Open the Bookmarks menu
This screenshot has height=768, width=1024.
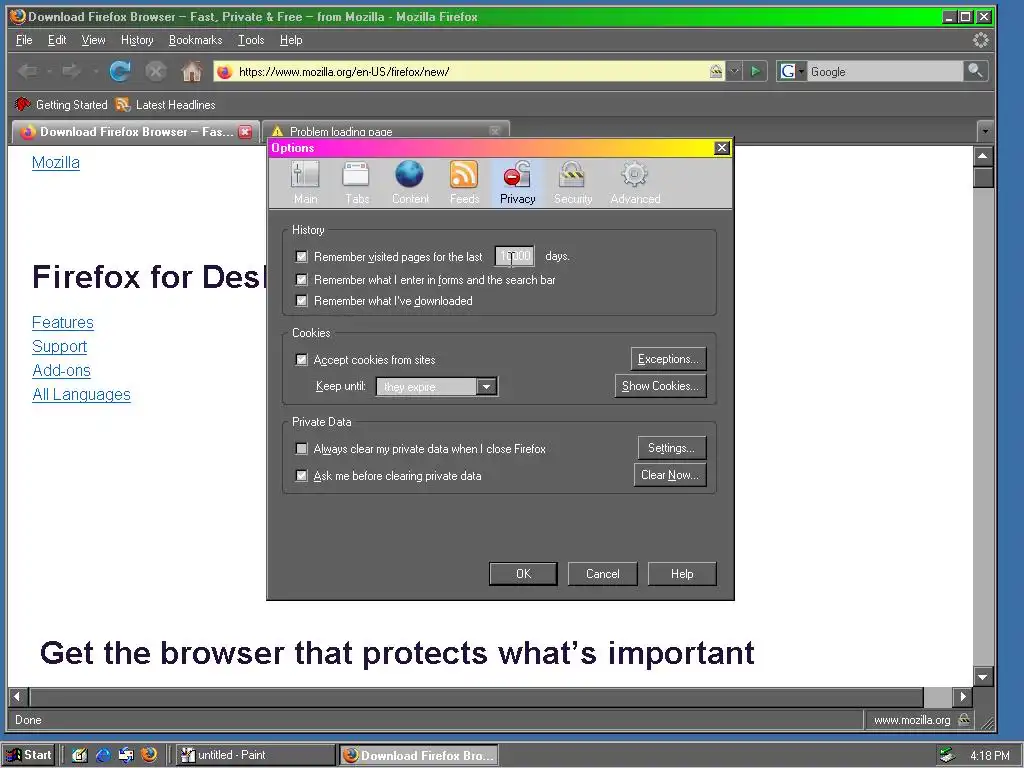click(195, 40)
